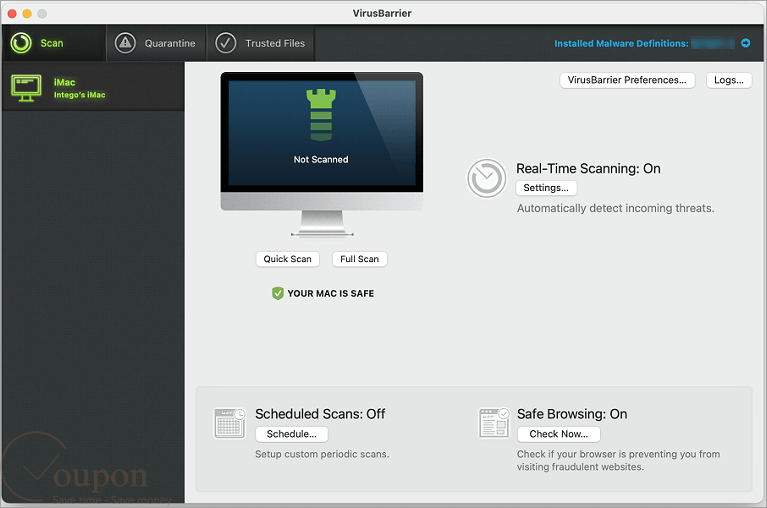Image resolution: width=767 pixels, height=508 pixels.
Task: Click the 'Not Scanned' status text
Action: (321, 159)
